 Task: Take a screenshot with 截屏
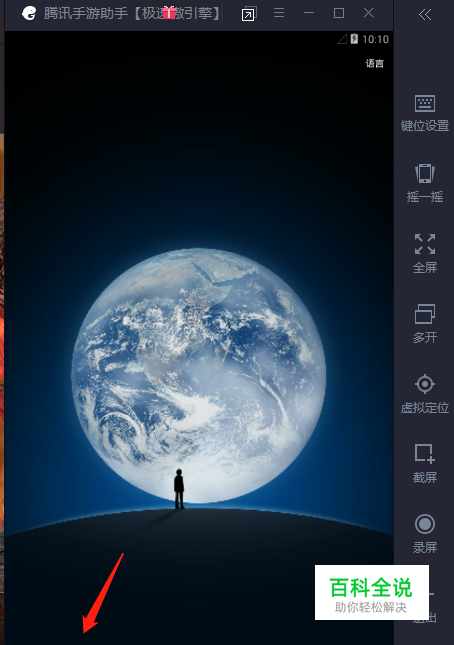425,464
